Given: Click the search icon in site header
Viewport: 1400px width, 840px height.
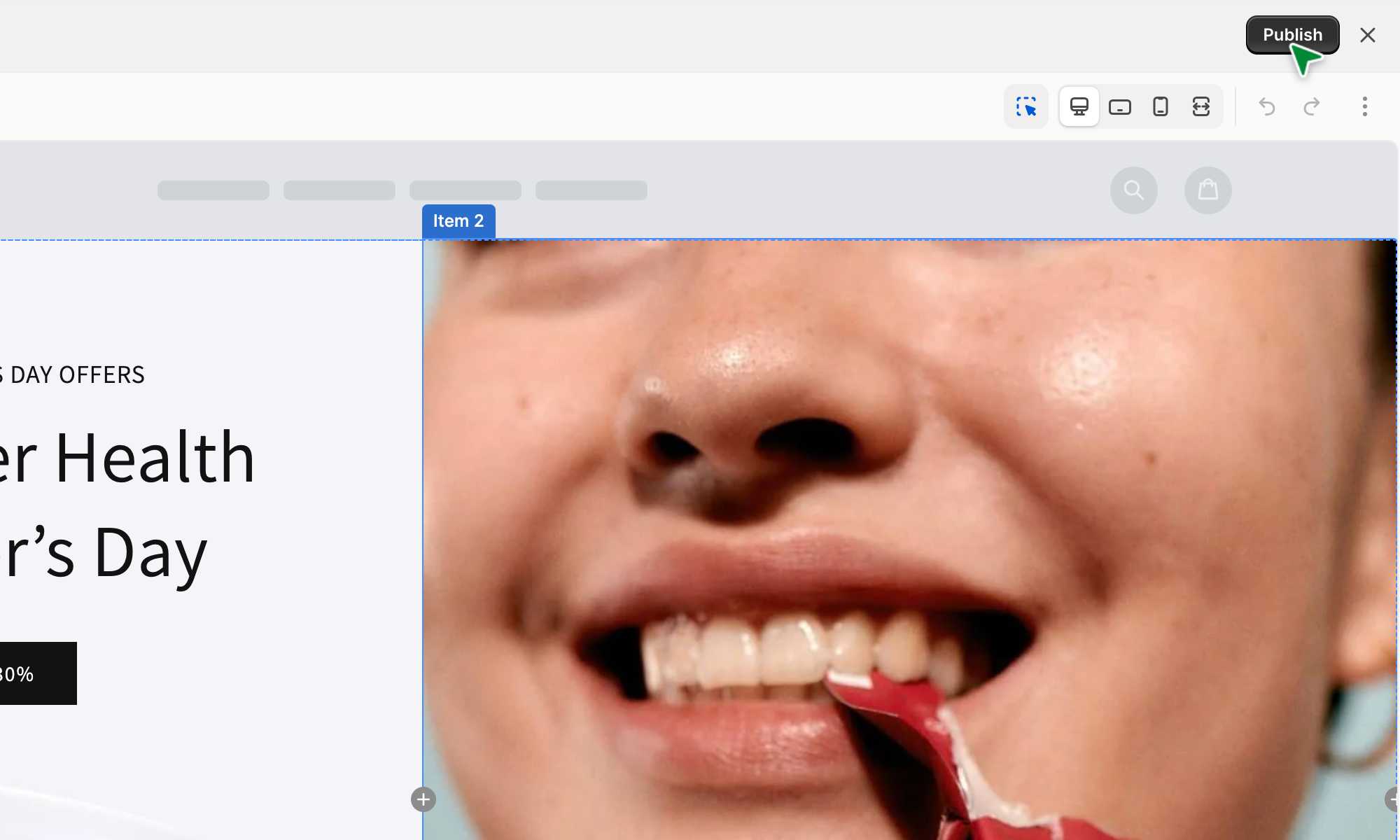Looking at the screenshot, I should 1133,190.
